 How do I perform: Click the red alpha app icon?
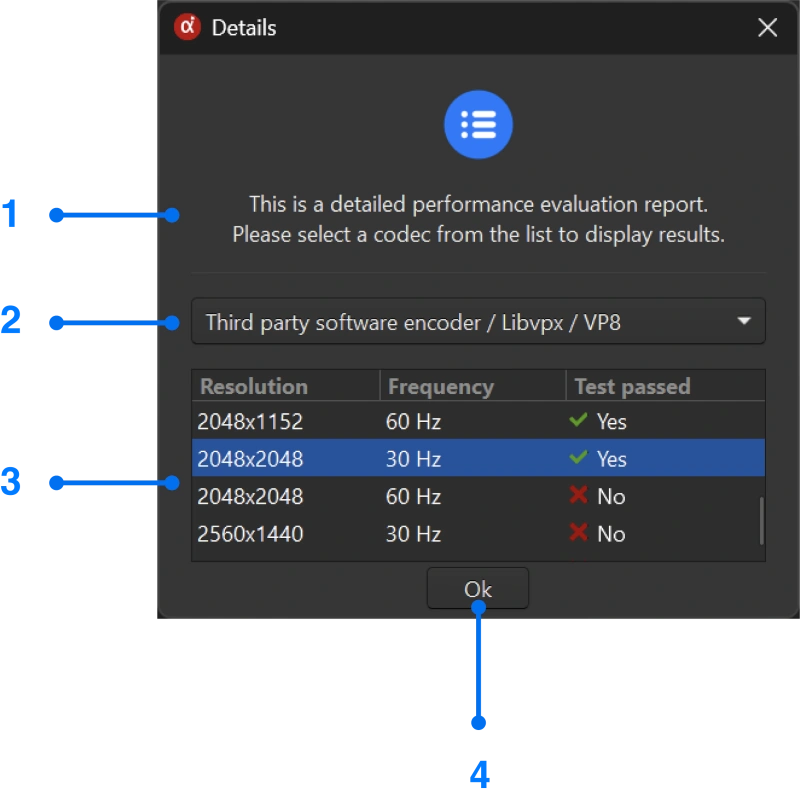(186, 28)
